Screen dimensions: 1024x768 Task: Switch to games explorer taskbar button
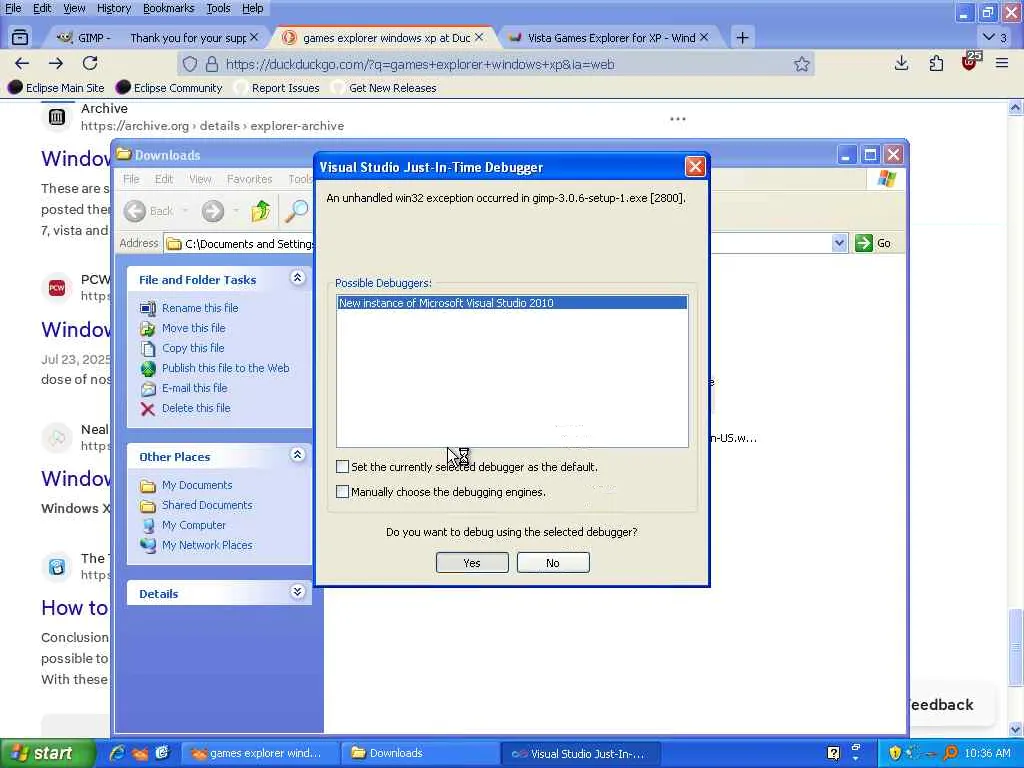click(259, 753)
